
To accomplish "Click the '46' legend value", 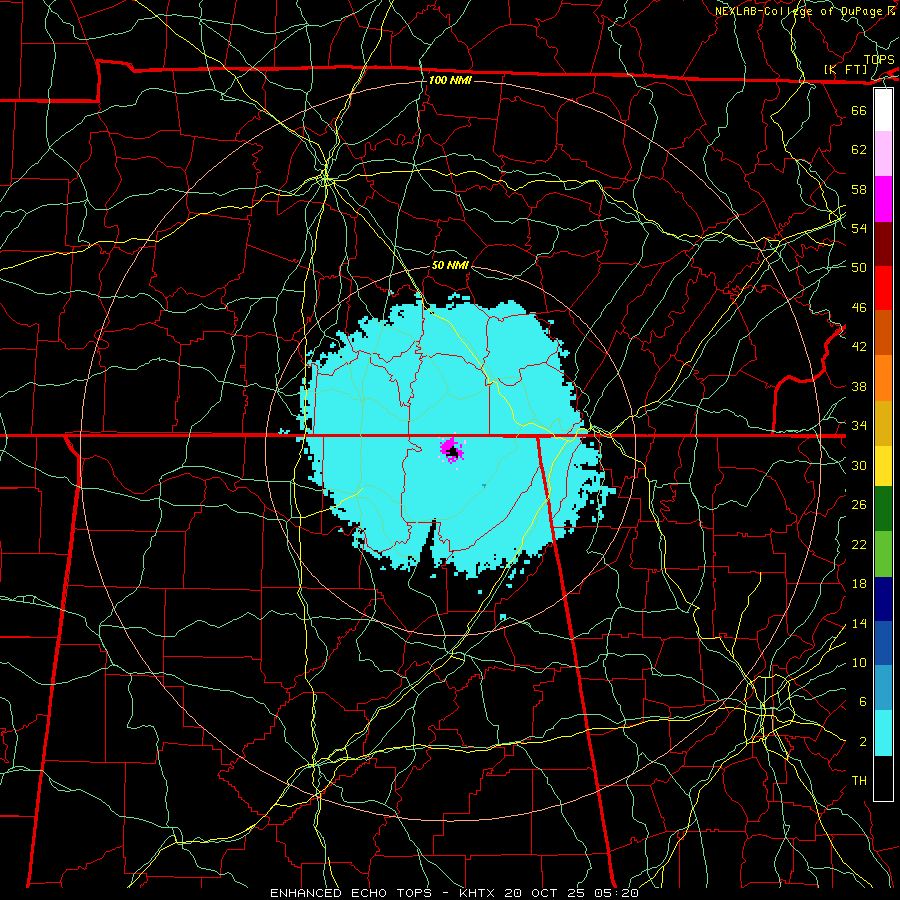I will tap(859, 307).
